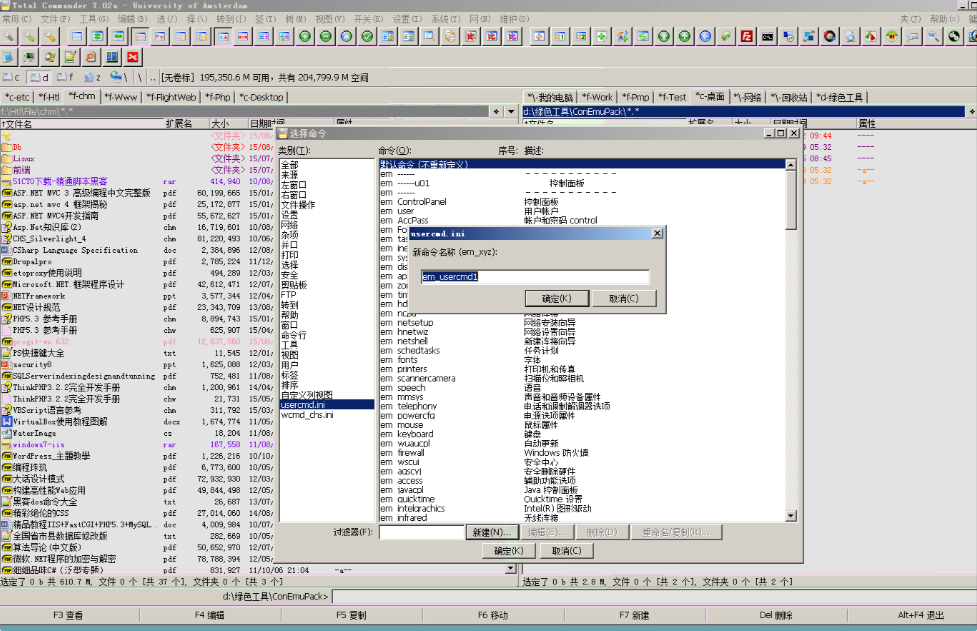Open the 常用(C) menu

pyautogui.click(x=17, y=19)
